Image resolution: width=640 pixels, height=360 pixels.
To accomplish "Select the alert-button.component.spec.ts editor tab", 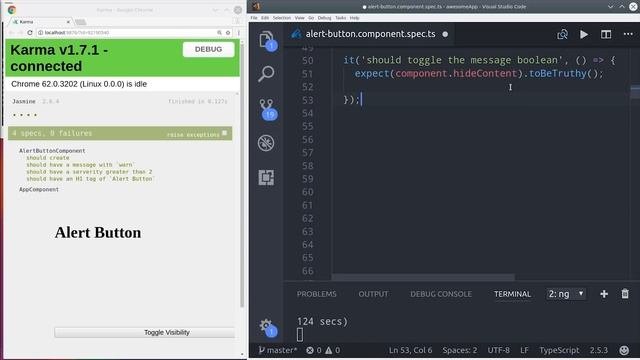I will (x=369, y=34).
